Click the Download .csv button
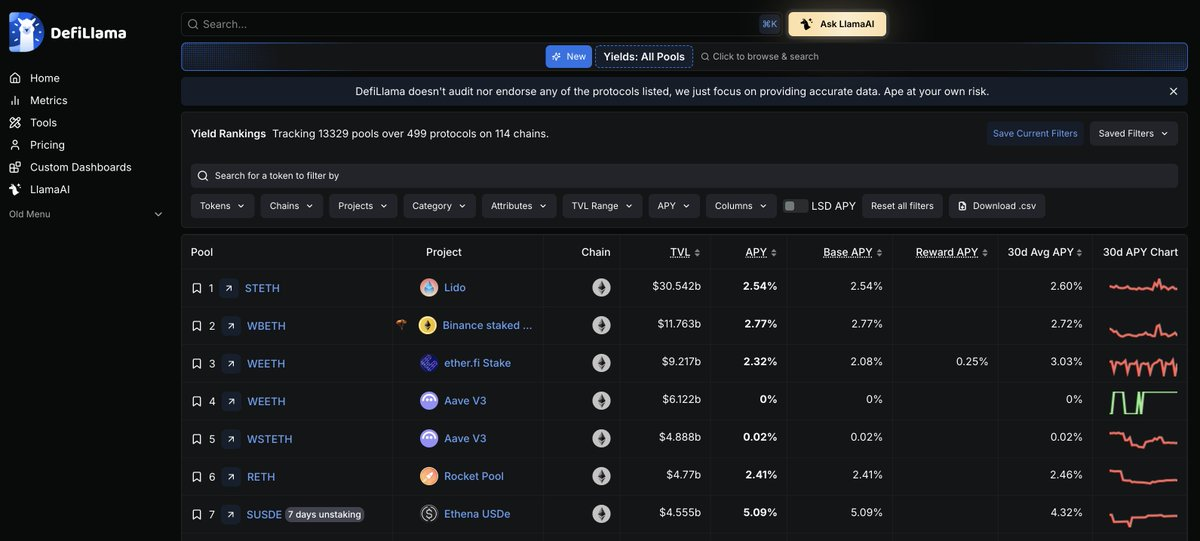This screenshot has height=541, width=1200. click(996, 206)
